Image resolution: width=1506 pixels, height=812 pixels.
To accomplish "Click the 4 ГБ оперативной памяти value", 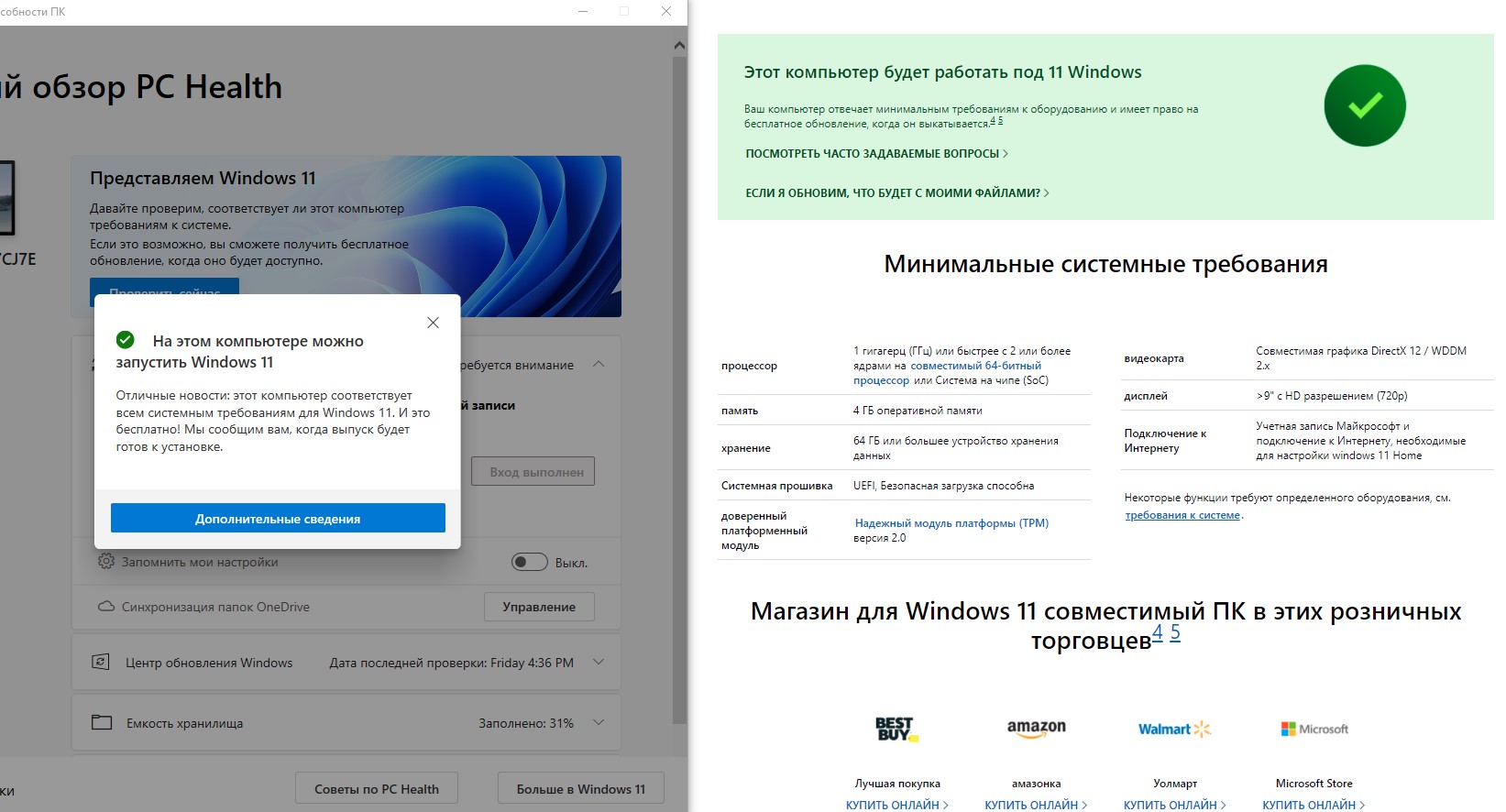I will [918, 411].
